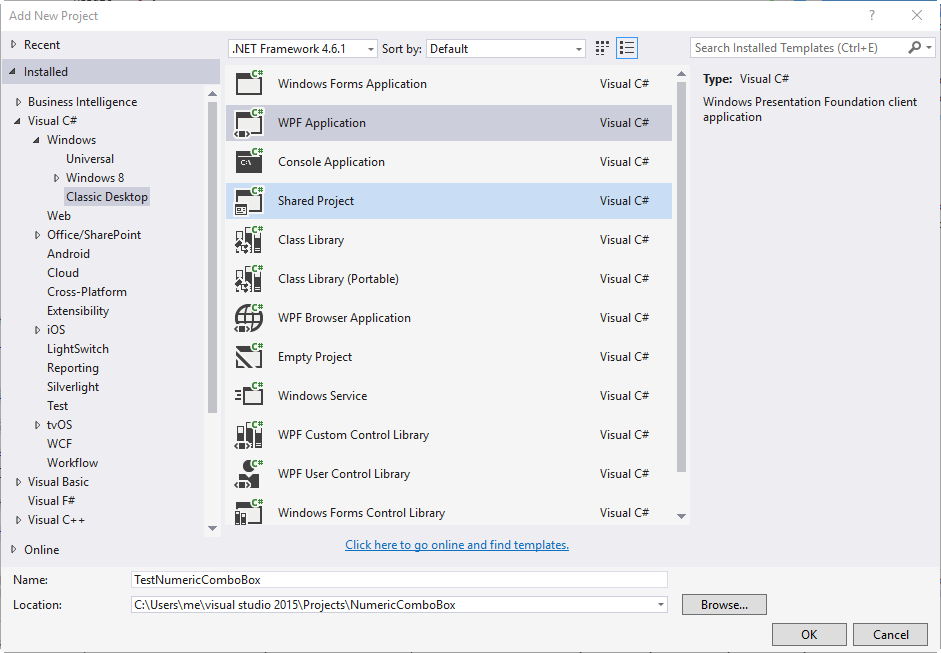Expand the Business Intelligence node
The height and width of the screenshot is (653, 941).
coord(17,101)
